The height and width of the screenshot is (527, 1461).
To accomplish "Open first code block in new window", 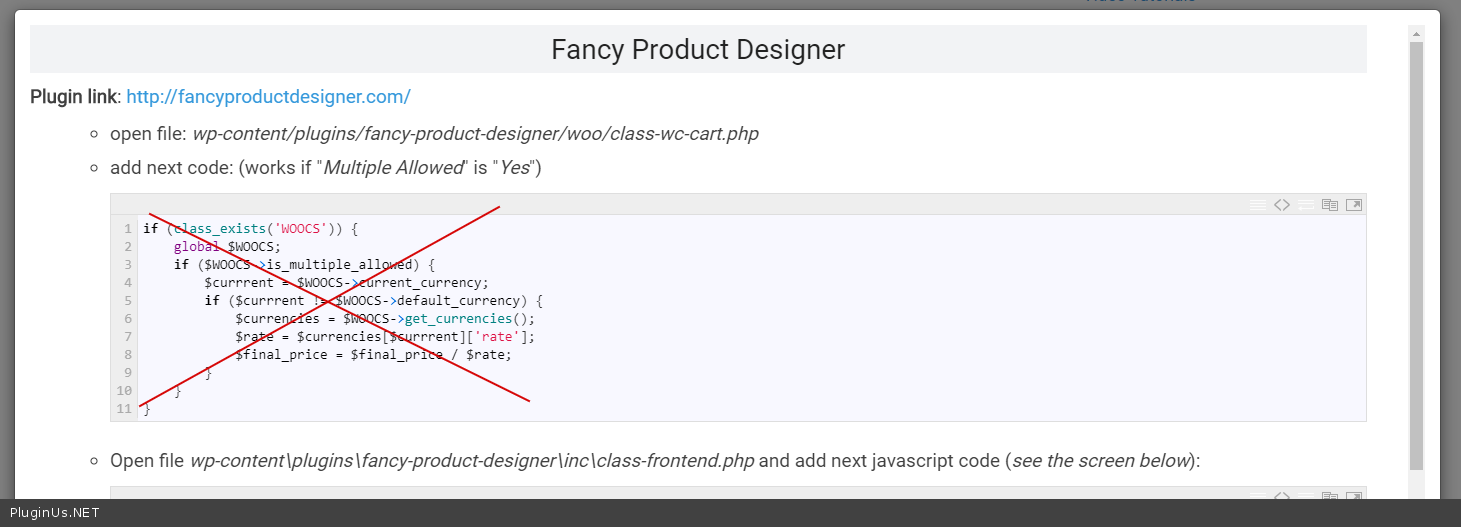I will coord(1353,205).
